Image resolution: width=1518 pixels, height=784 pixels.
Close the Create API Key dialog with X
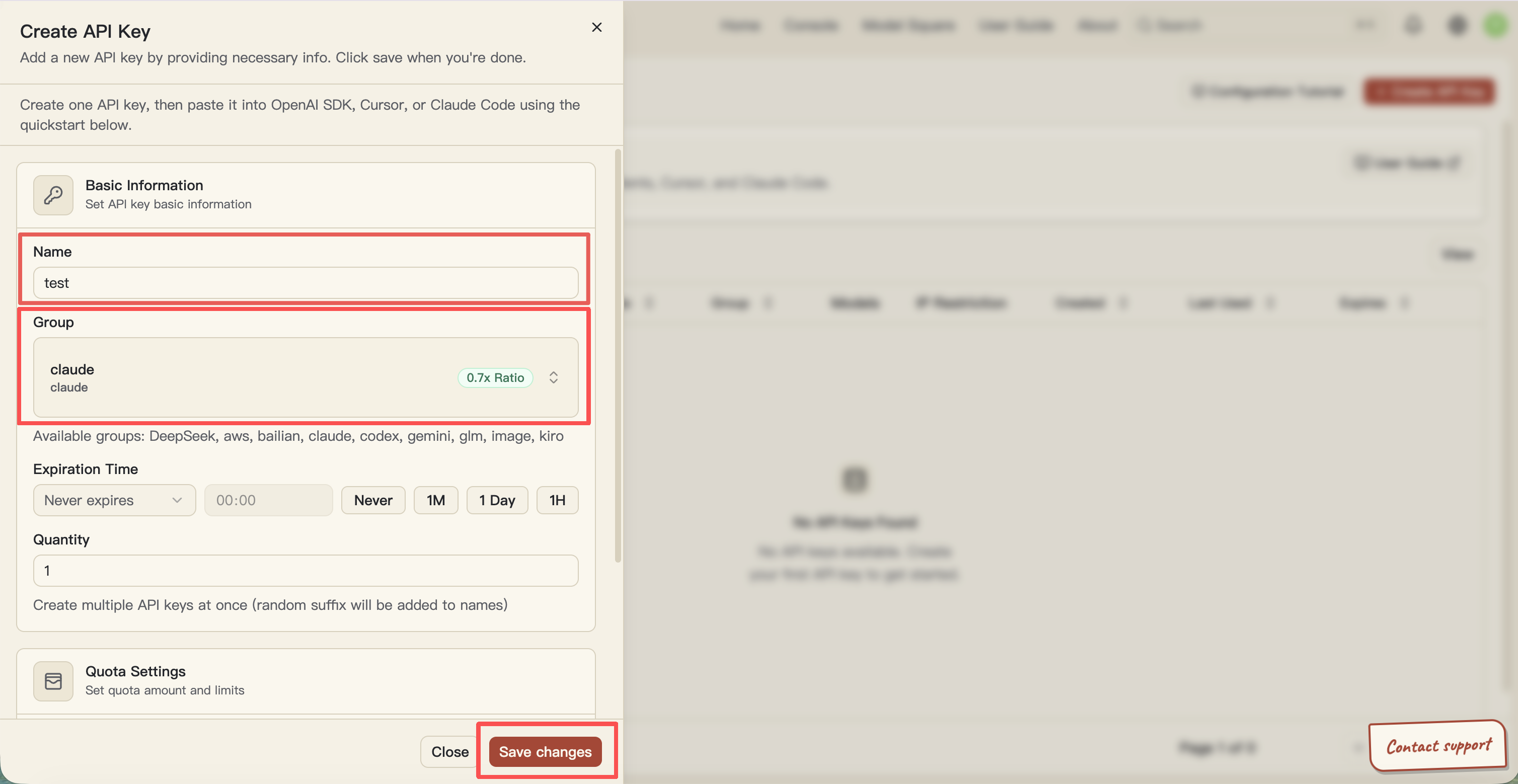[596, 27]
